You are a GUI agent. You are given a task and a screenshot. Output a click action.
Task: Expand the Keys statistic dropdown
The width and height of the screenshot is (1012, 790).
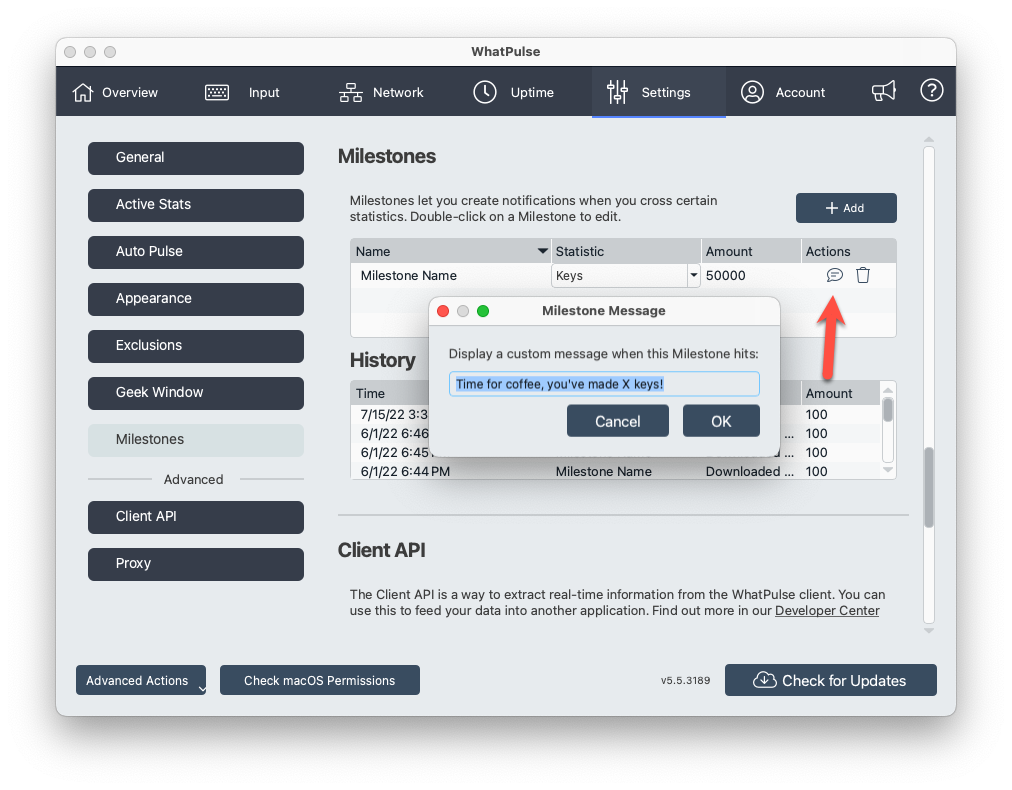click(693, 276)
